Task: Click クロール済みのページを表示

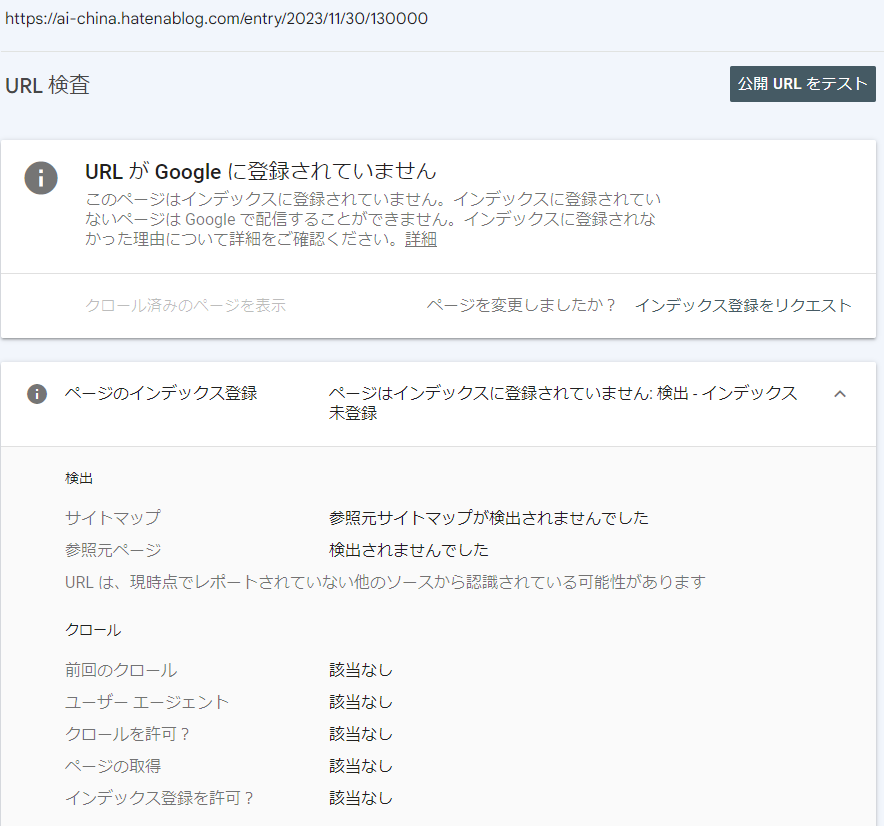Action: pos(185,305)
